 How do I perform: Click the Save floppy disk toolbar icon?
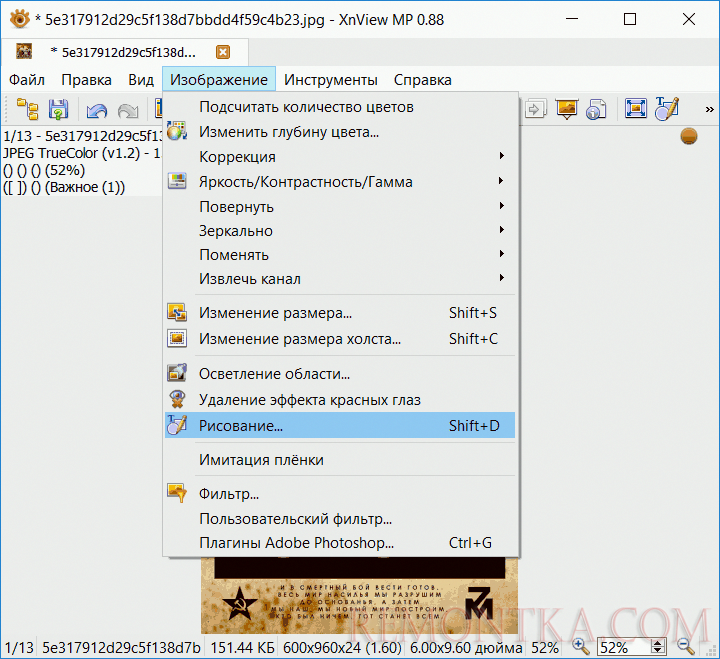(58, 109)
